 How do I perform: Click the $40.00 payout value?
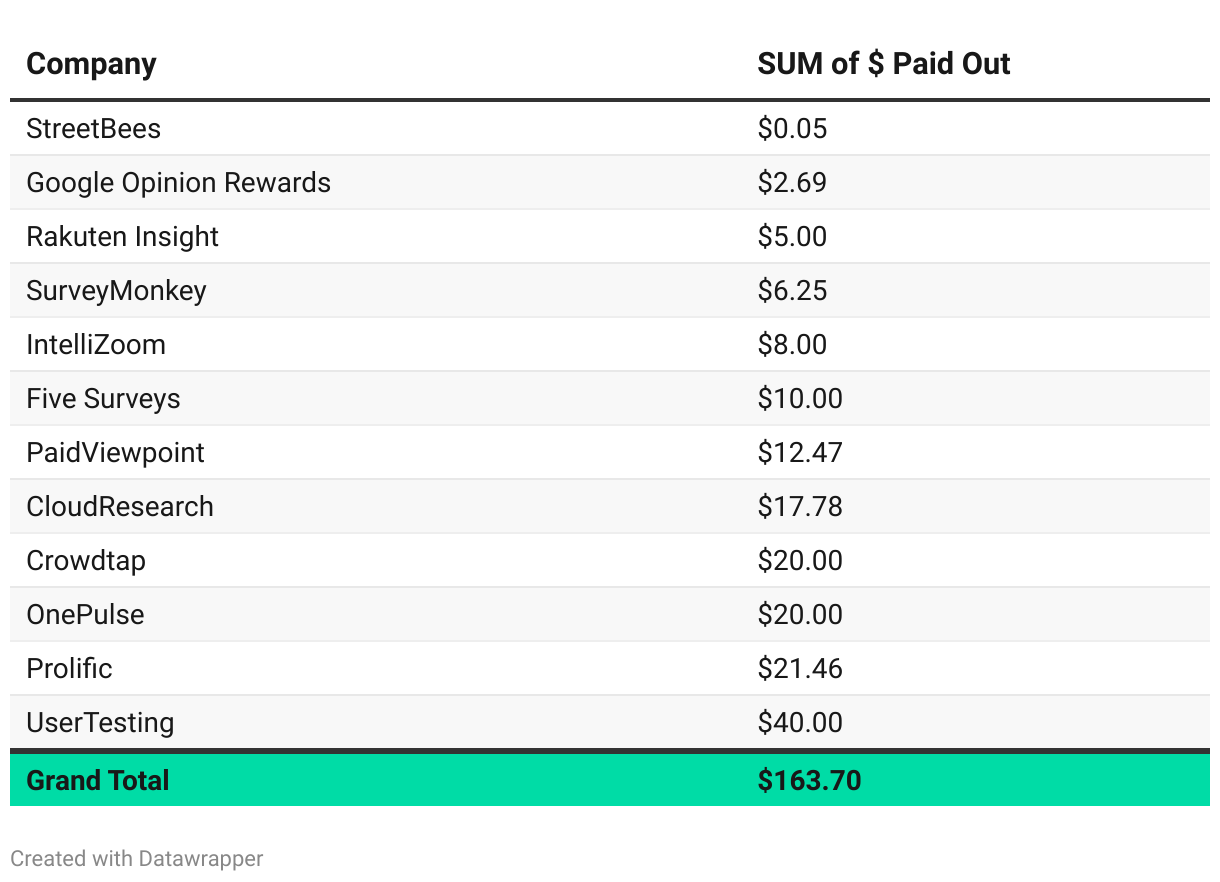tap(800, 723)
